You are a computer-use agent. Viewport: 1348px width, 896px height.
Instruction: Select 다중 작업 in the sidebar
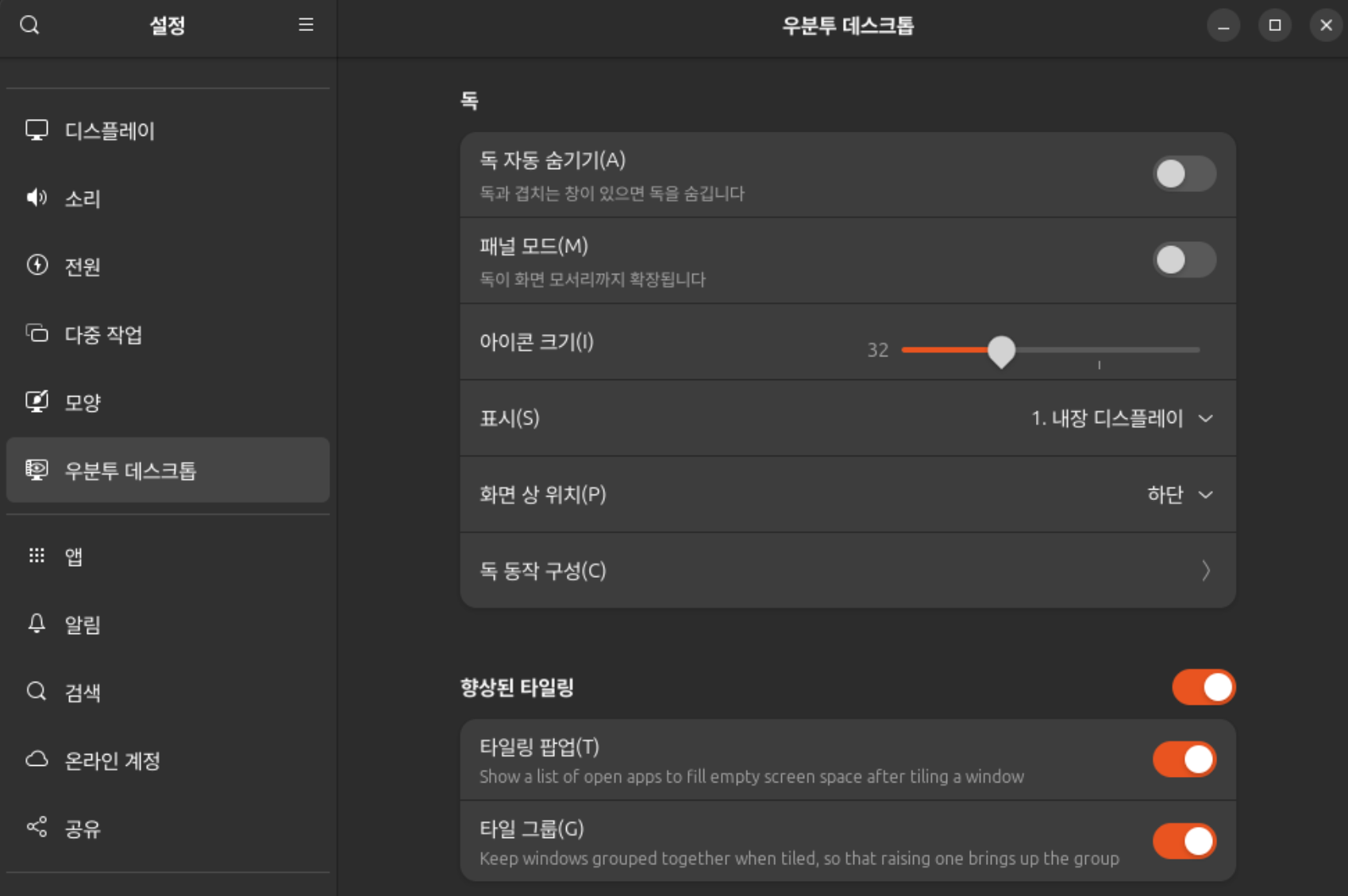pos(168,334)
